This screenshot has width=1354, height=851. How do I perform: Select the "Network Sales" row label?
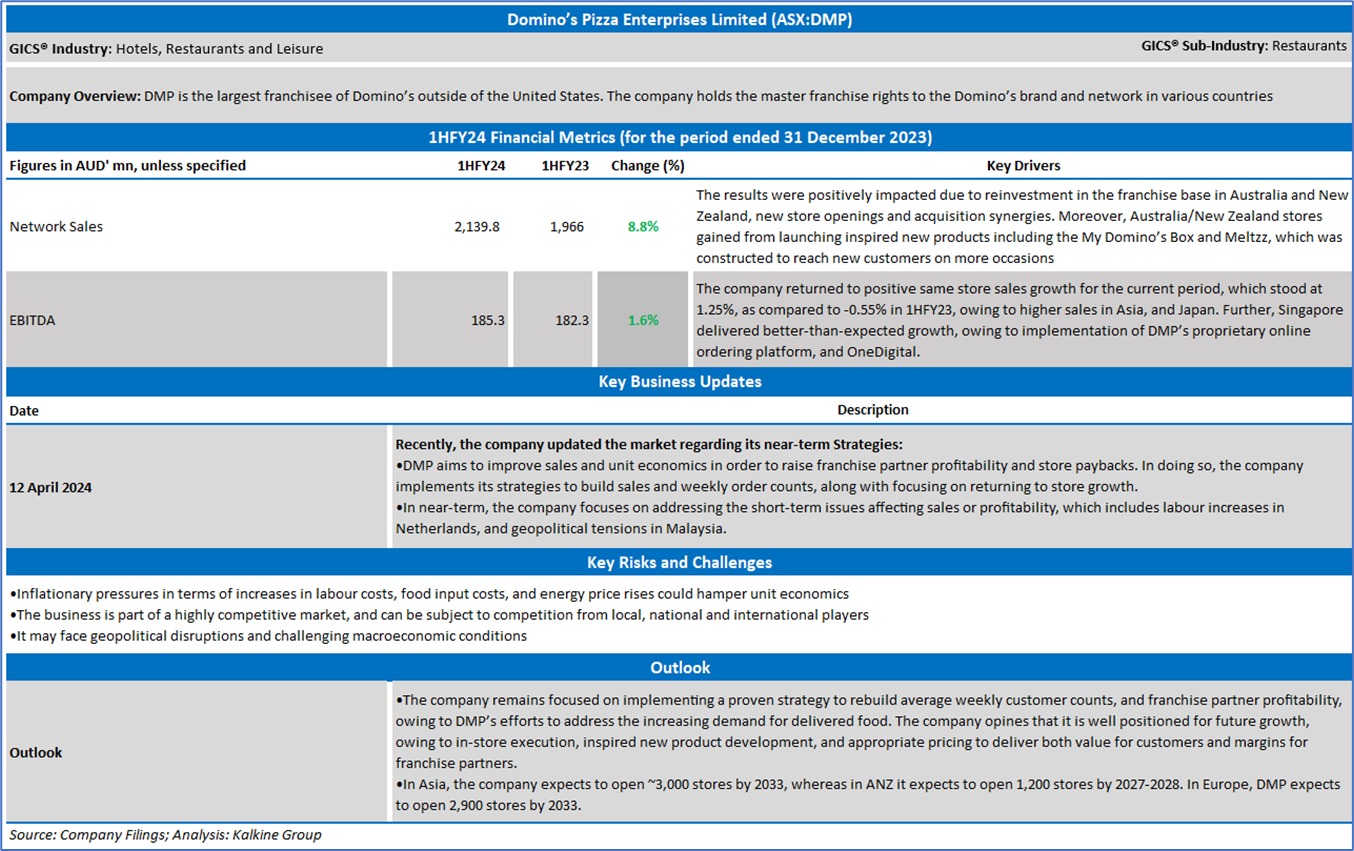coord(56,227)
